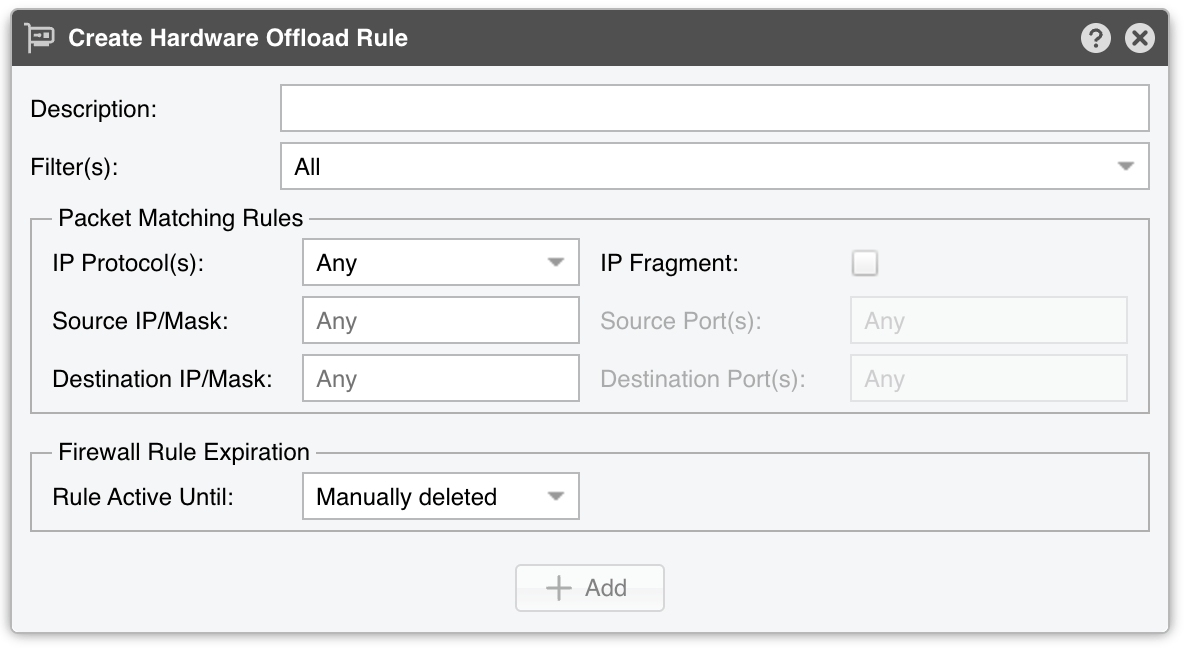Open the Rule Active Until dropdown
Screen dimensions: 1184x648
coord(440,496)
